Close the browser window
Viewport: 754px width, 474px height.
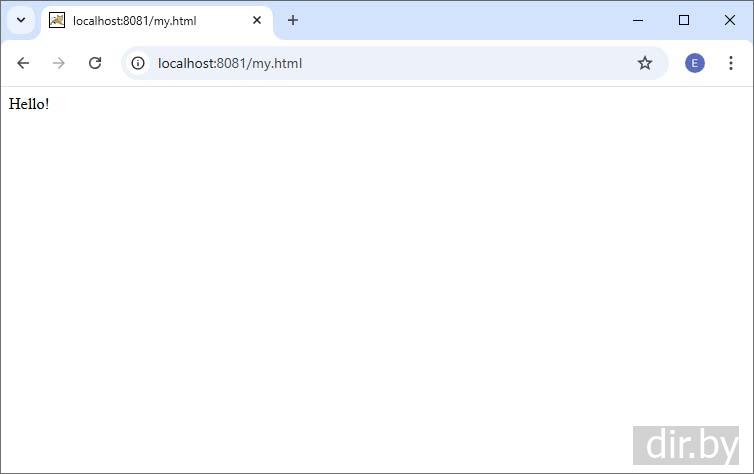(x=729, y=20)
